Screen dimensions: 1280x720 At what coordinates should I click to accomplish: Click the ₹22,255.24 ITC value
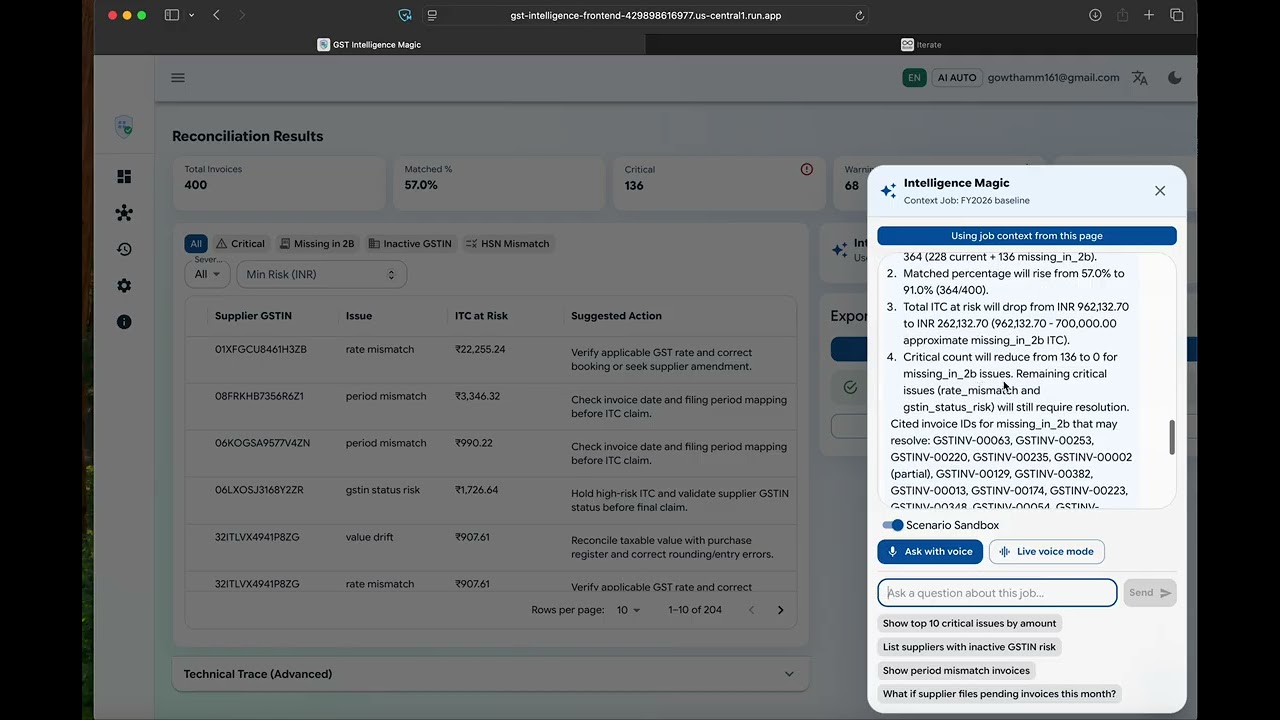[480, 350]
